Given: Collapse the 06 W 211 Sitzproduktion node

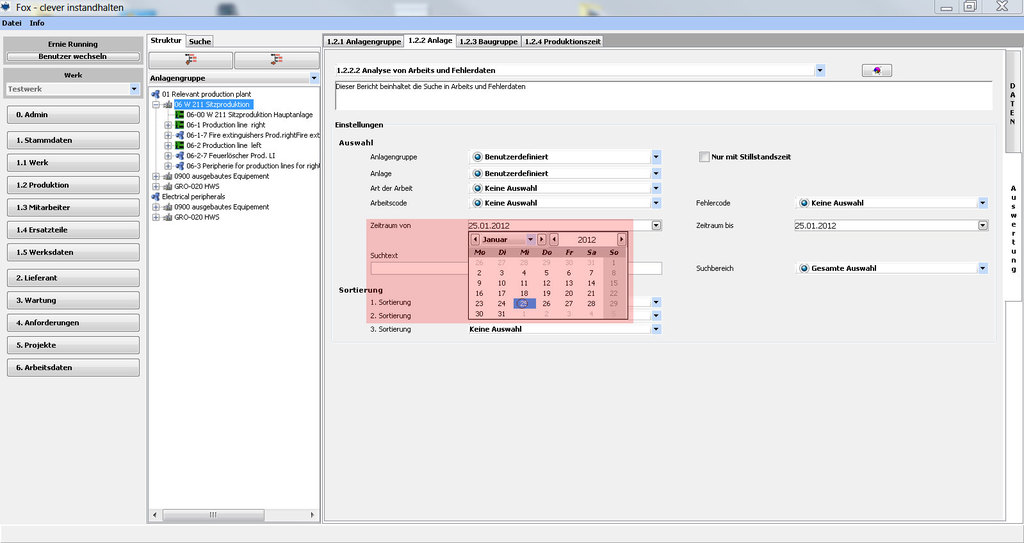Looking at the screenshot, I should click(x=156, y=104).
